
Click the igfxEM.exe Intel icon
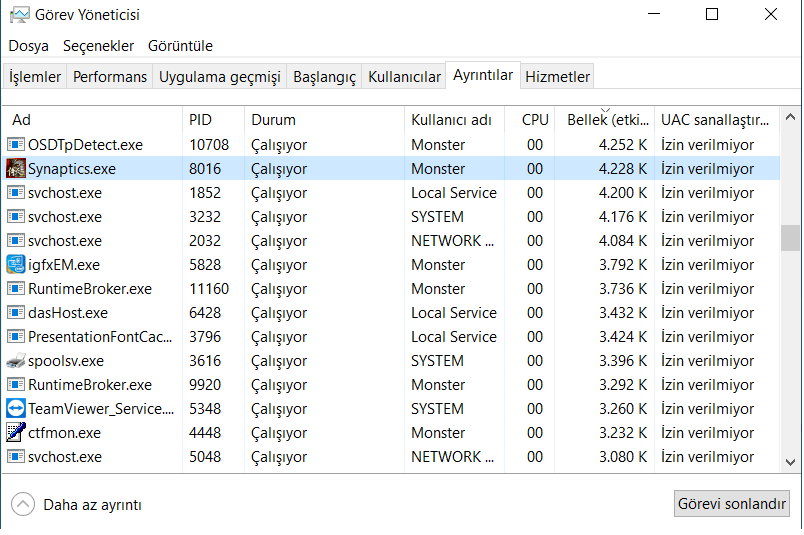16,265
